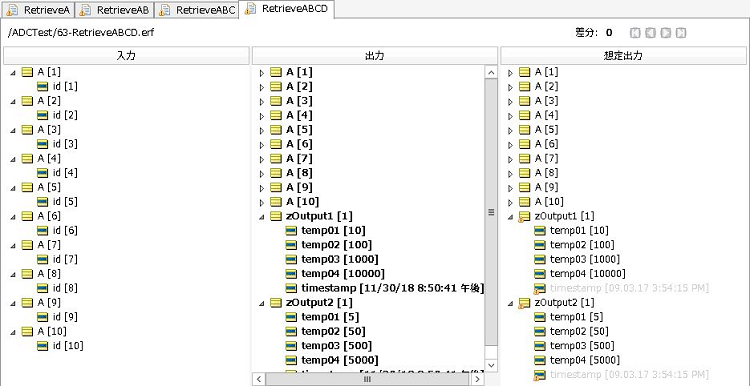This screenshot has height=386, width=750.
Task: Select temp02 [100] row in 想定出力
Action: [x=574, y=245]
